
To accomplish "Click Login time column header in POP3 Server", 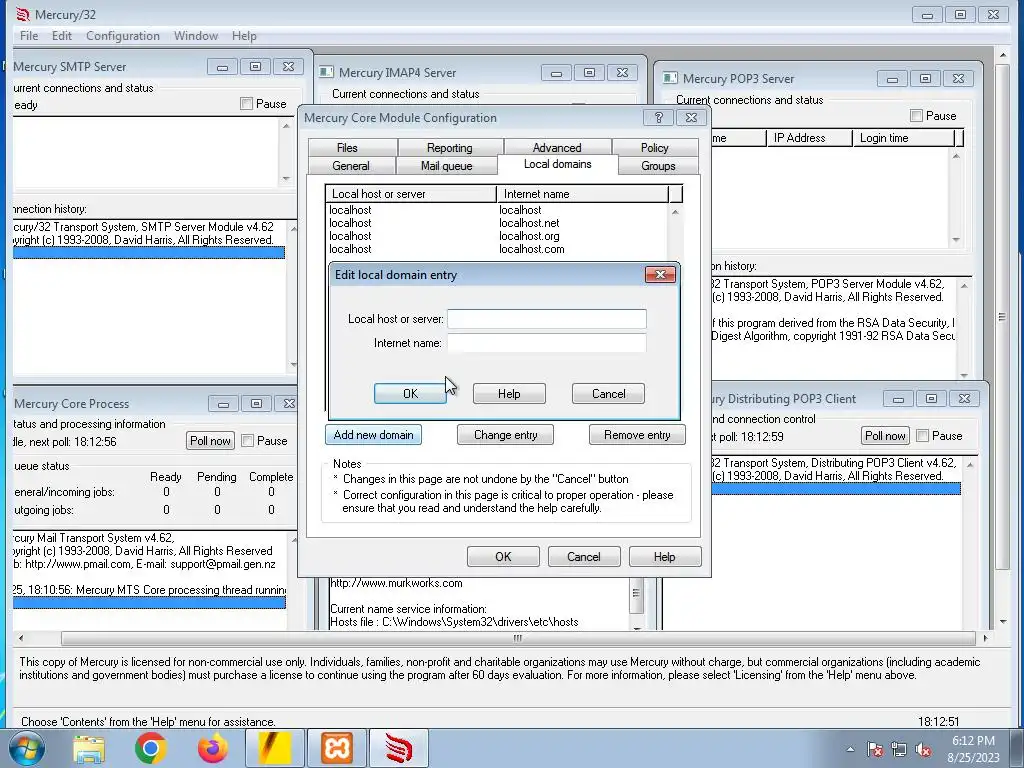I will [x=904, y=138].
